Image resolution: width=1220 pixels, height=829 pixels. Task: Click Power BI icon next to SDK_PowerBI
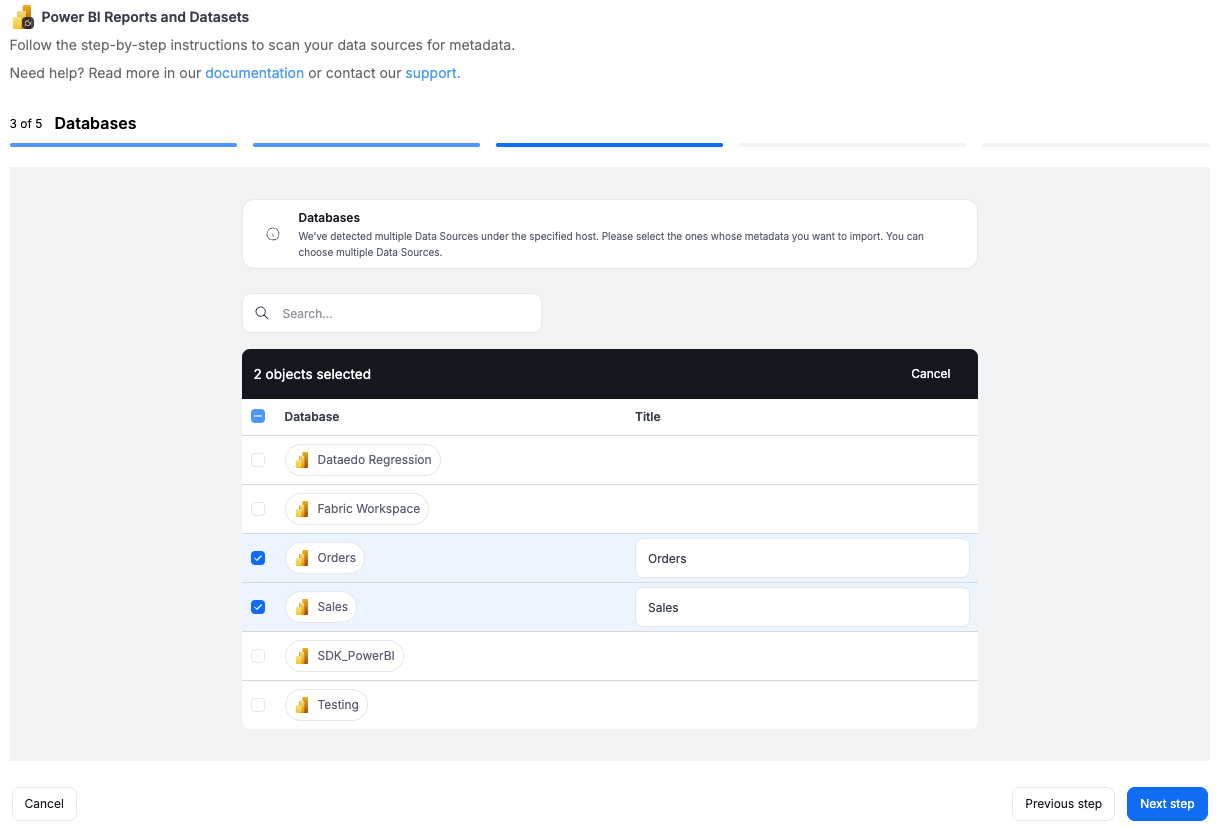[x=302, y=656]
